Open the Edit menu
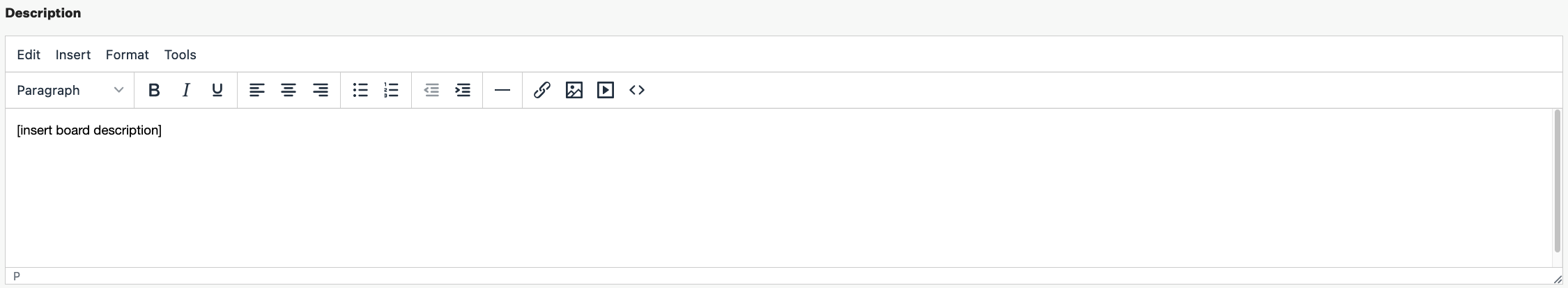1568x288 pixels. pos(29,54)
